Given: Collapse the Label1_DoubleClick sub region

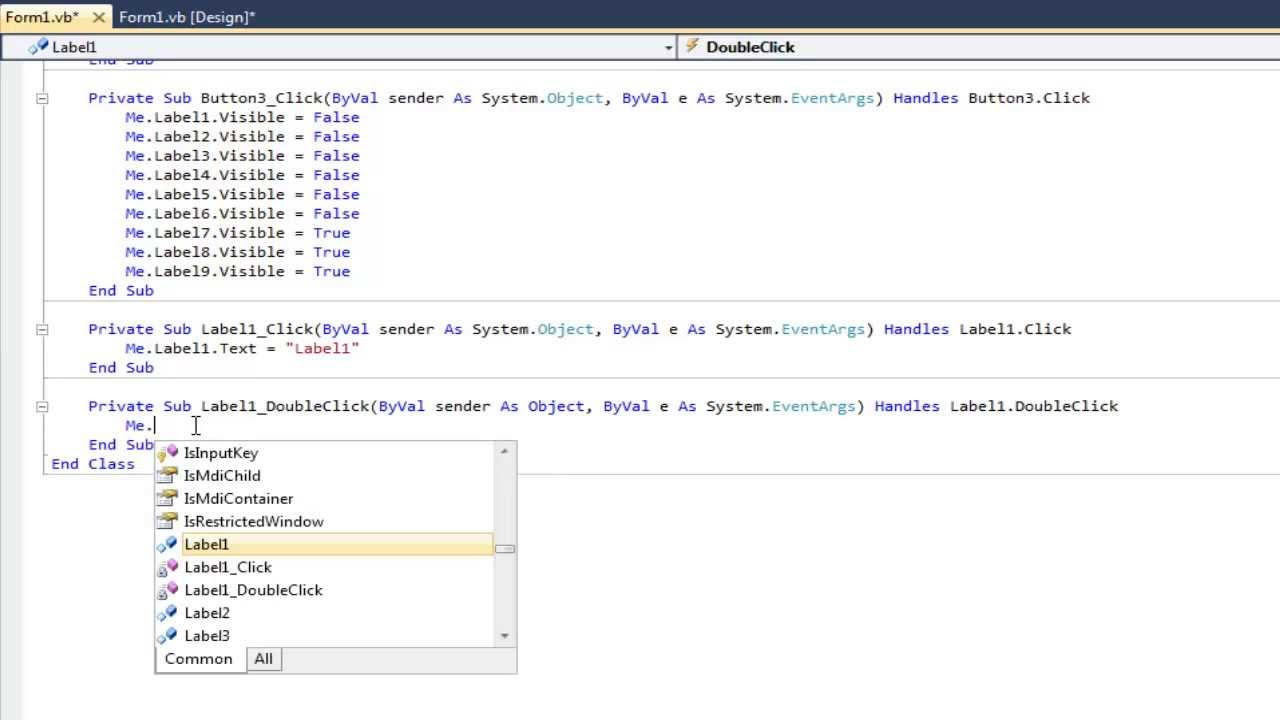Looking at the screenshot, I should [x=42, y=406].
